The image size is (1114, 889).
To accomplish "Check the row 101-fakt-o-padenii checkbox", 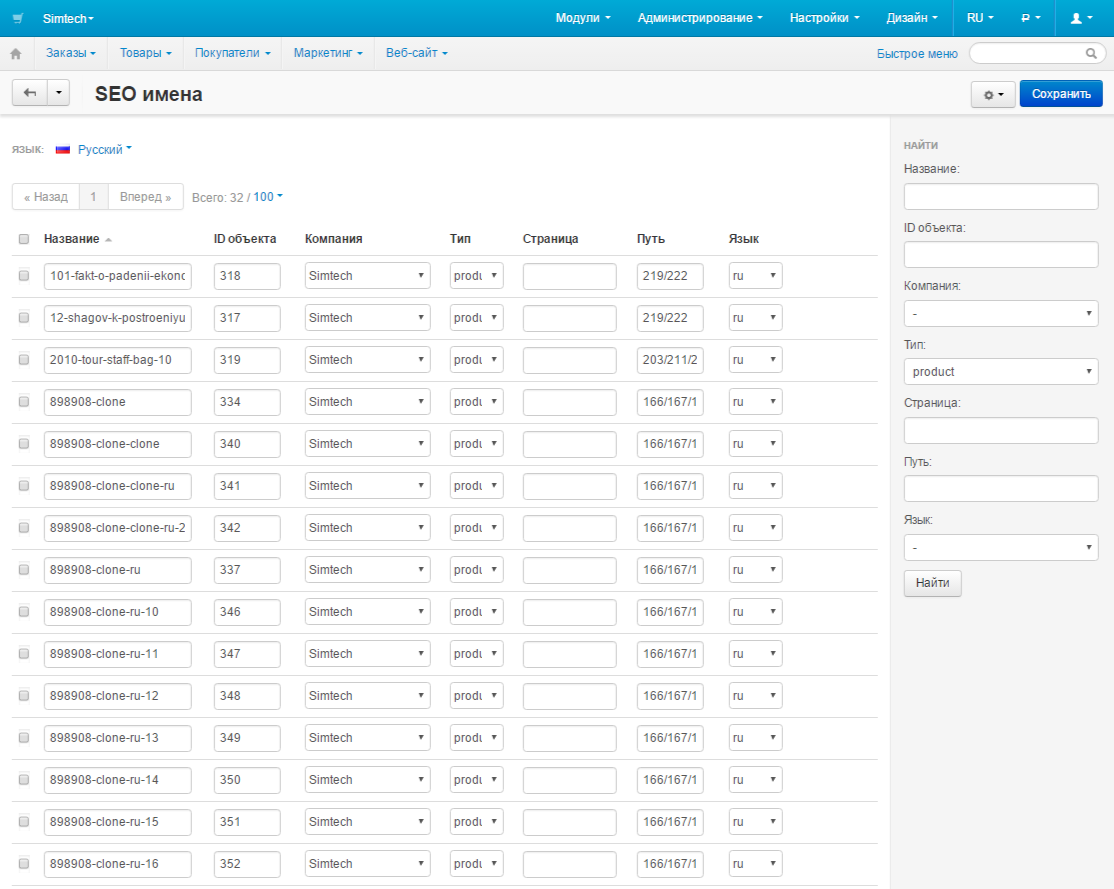I will click(24, 275).
